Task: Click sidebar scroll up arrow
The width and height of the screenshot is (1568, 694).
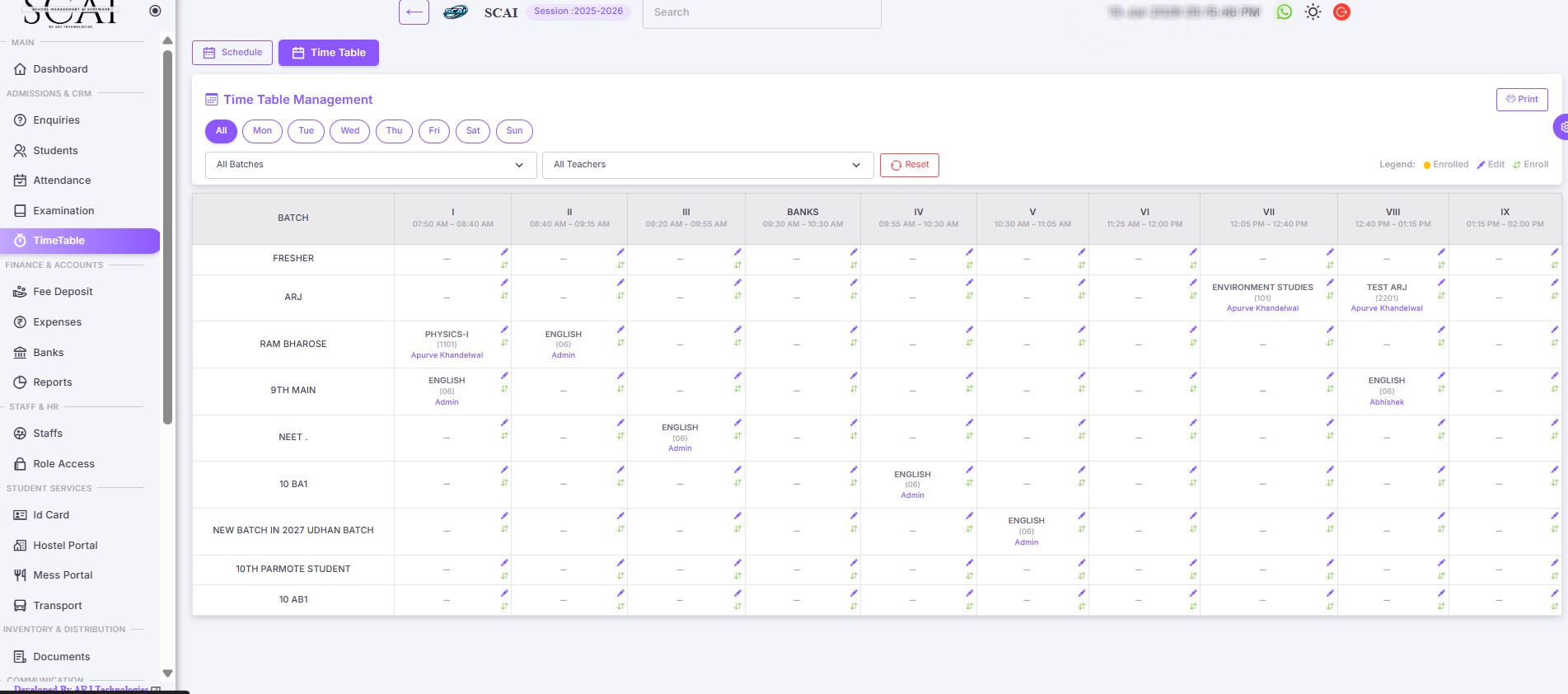Action: [167, 40]
